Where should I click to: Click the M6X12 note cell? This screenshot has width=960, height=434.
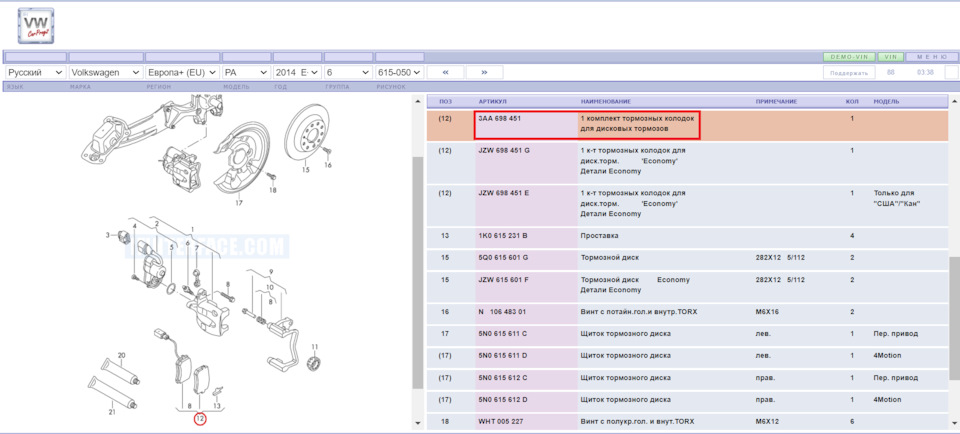point(768,422)
